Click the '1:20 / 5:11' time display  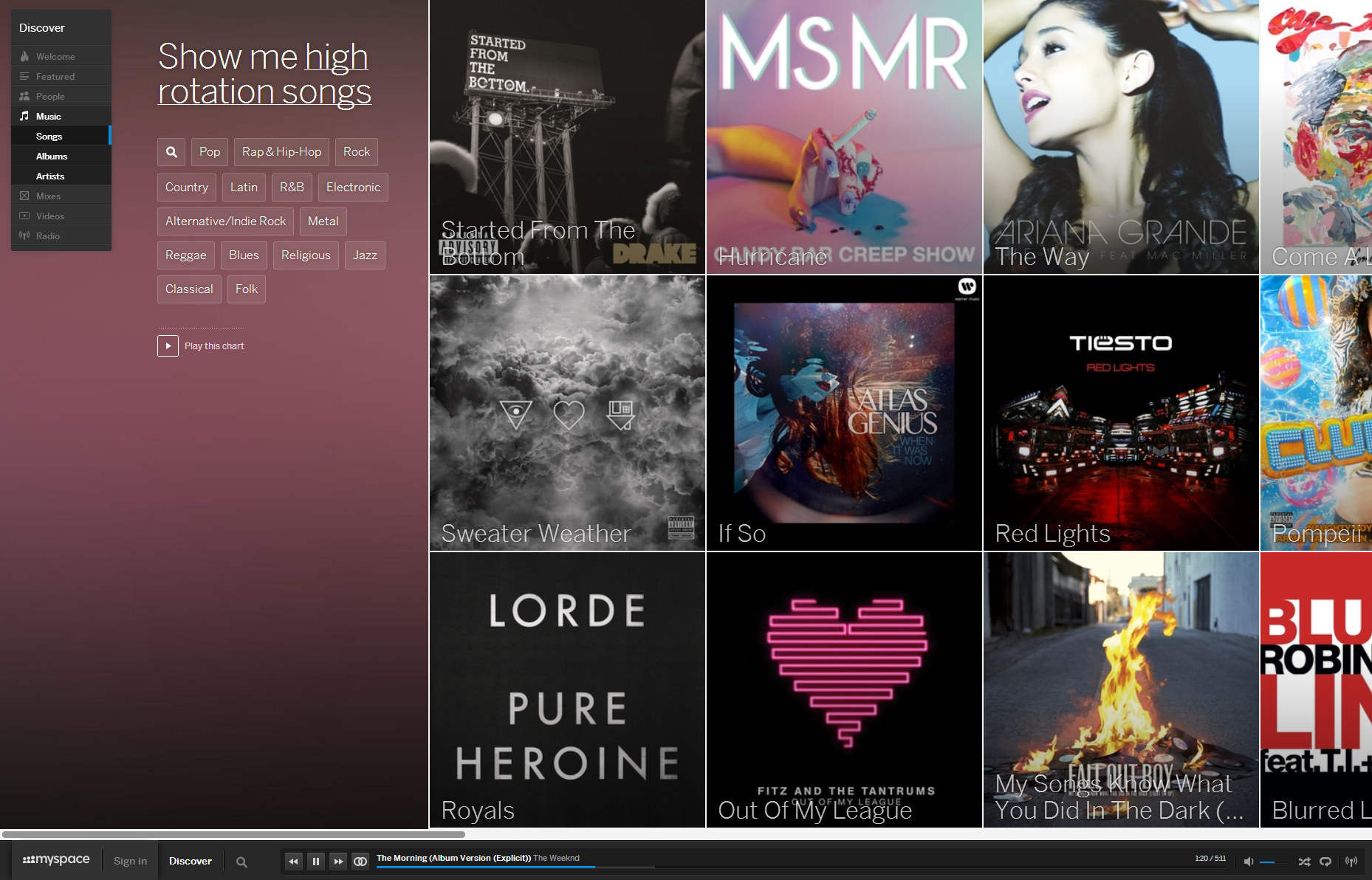coord(1210,858)
